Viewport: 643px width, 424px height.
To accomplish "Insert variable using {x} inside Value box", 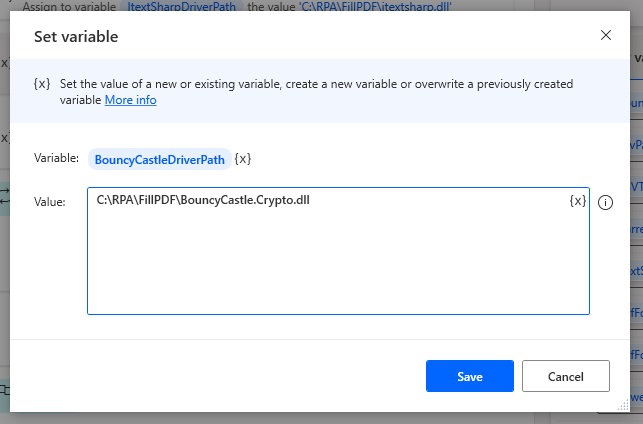I will (x=577, y=201).
